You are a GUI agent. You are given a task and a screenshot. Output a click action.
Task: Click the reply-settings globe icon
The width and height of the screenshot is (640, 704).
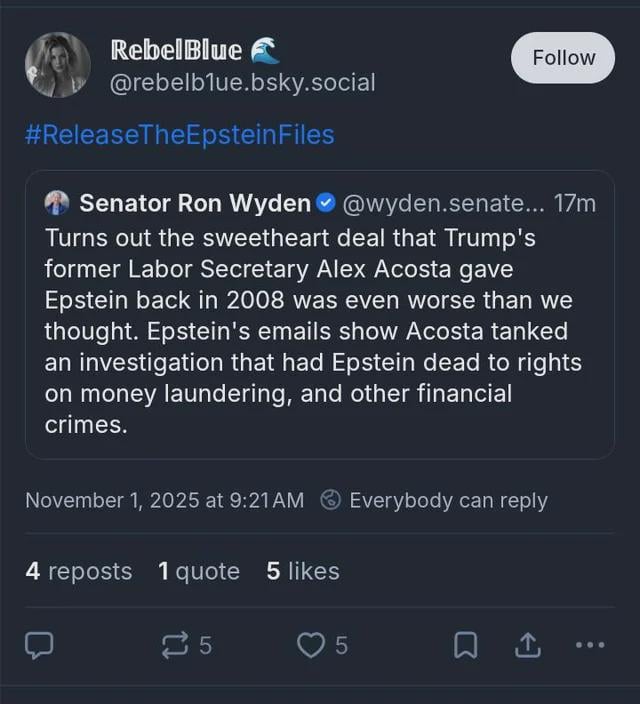(x=331, y=500)
